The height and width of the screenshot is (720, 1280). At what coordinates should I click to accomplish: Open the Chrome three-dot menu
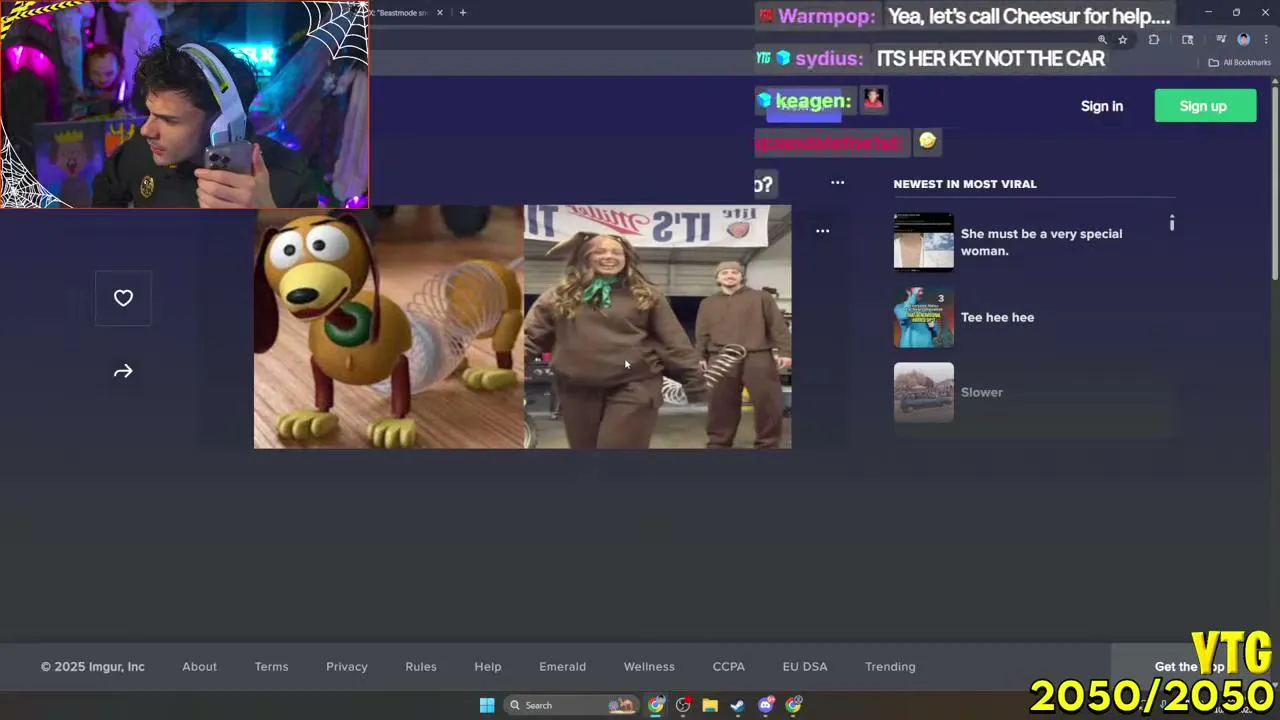pyautogui.click(x=1266, y=40)
